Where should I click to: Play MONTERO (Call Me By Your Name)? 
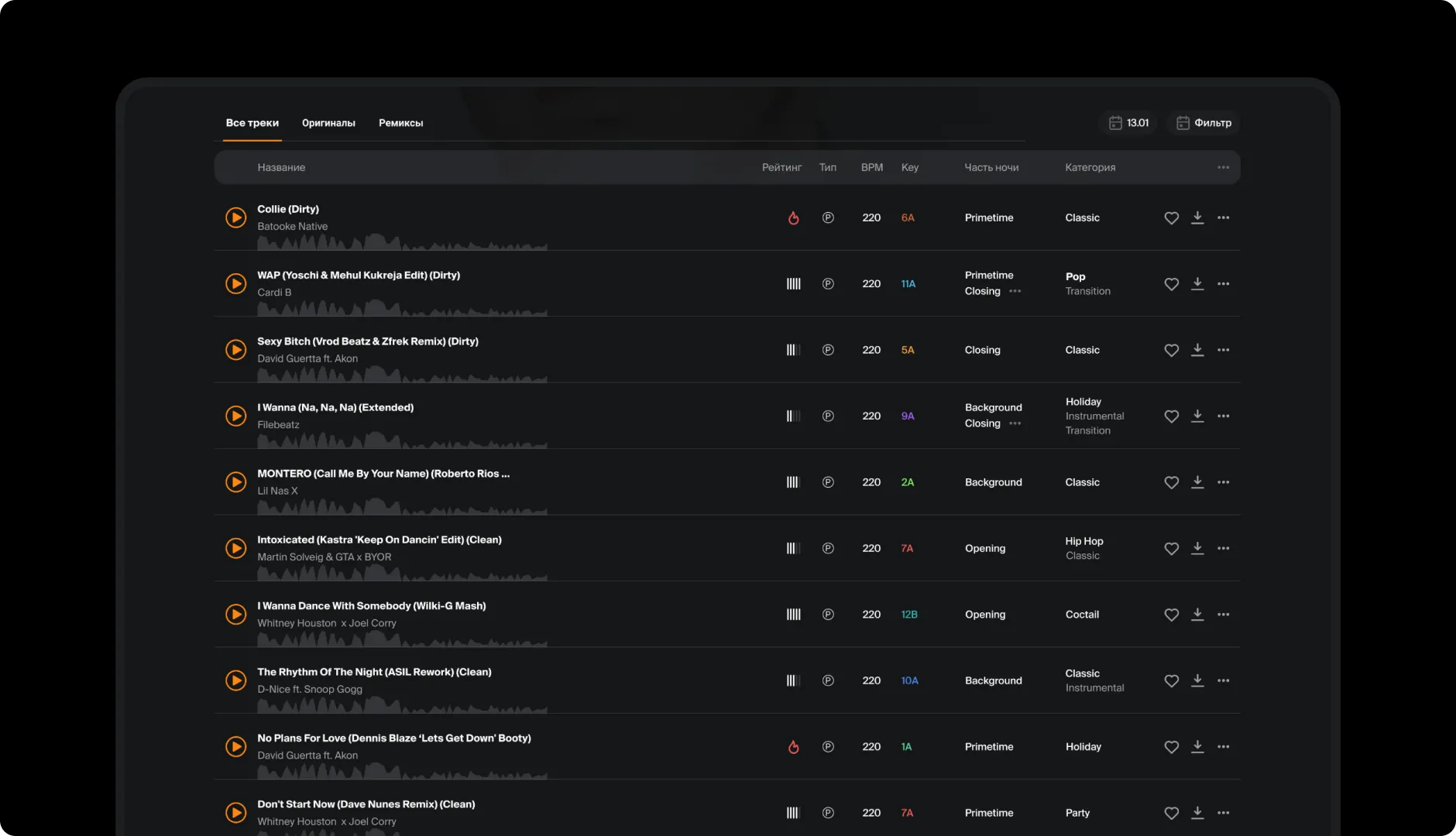coord(235,482)
